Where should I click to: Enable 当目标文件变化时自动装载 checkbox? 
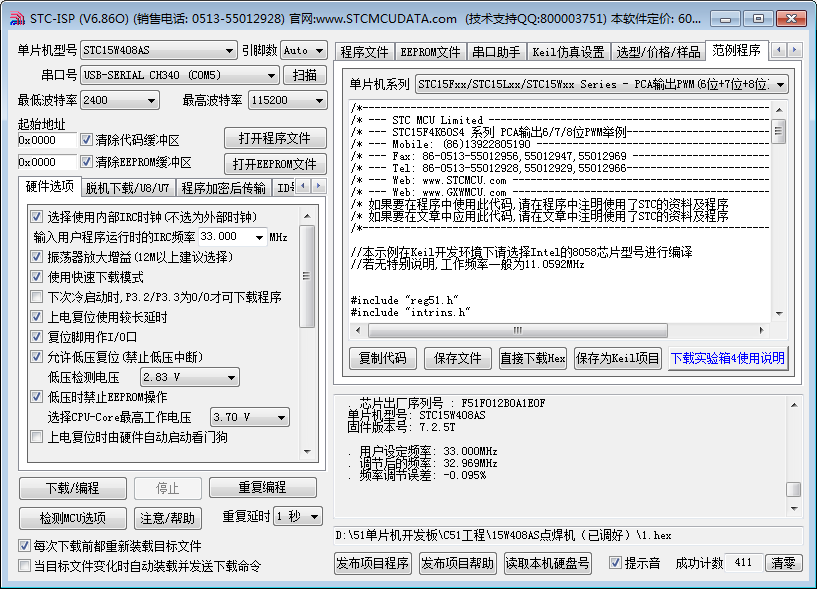[24, 566]
